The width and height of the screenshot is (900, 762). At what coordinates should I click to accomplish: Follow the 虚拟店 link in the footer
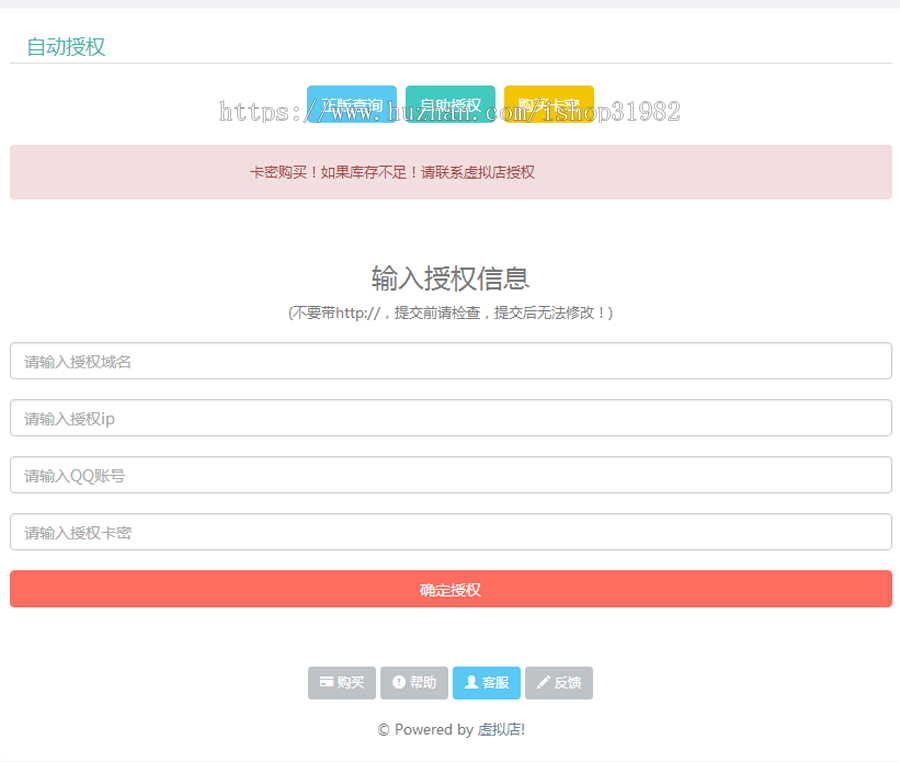pyautogui.click(x=500, y=730)
